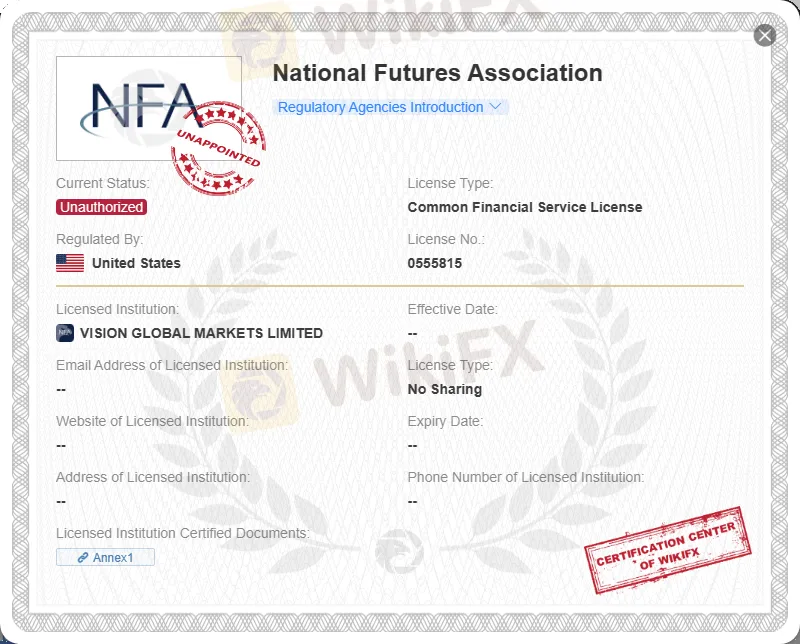Click the paperclip icon on Annex1
This screenshot has width=800, height=644.
pyautogui.click(x=84, y=557)
